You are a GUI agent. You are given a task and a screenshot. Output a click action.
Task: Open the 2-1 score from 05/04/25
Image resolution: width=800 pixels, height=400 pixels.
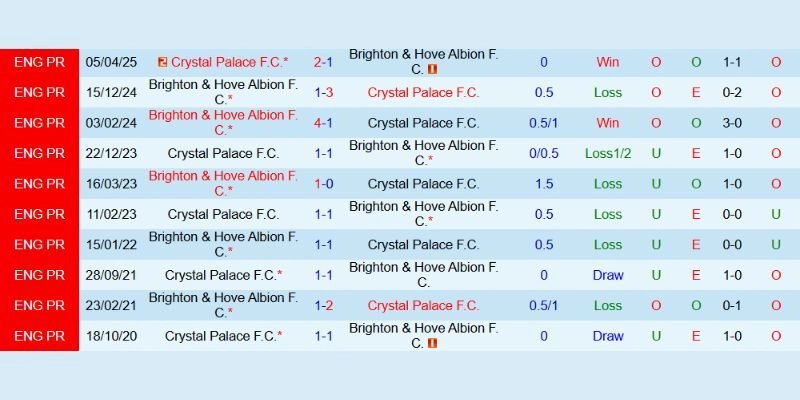(x=324, y=62)
